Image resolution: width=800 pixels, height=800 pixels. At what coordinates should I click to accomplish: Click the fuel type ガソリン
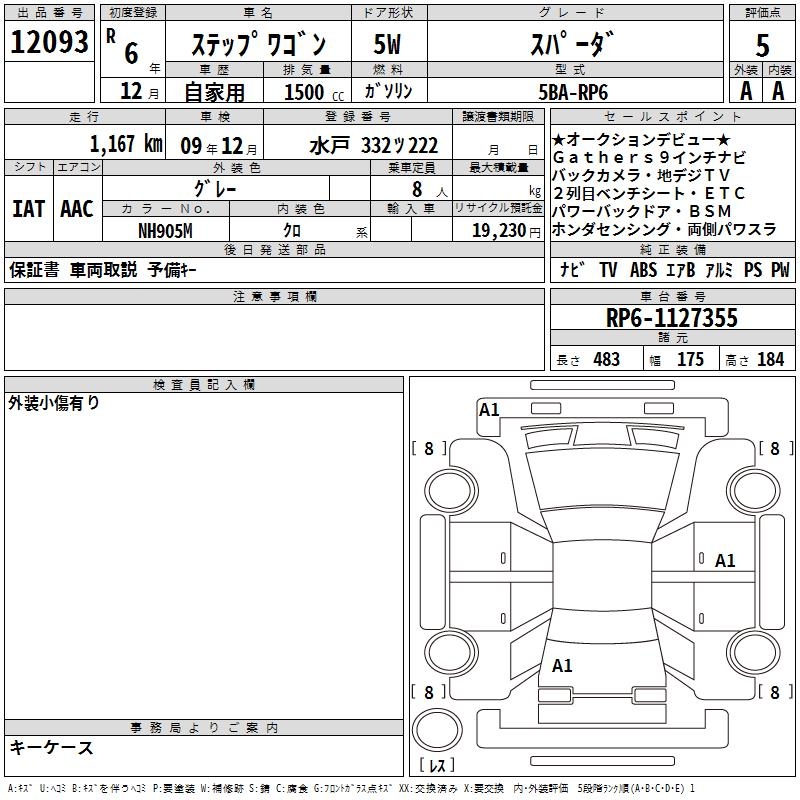[x=388, y=91]
